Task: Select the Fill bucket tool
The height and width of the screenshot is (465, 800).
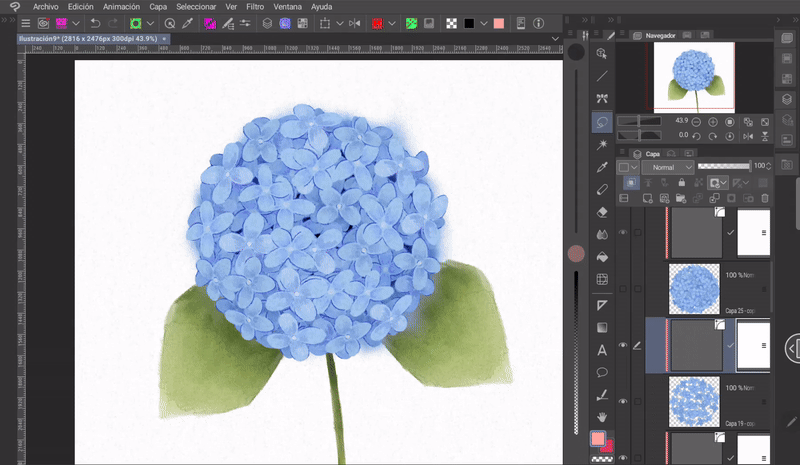Action: click(x=602, y=257)
